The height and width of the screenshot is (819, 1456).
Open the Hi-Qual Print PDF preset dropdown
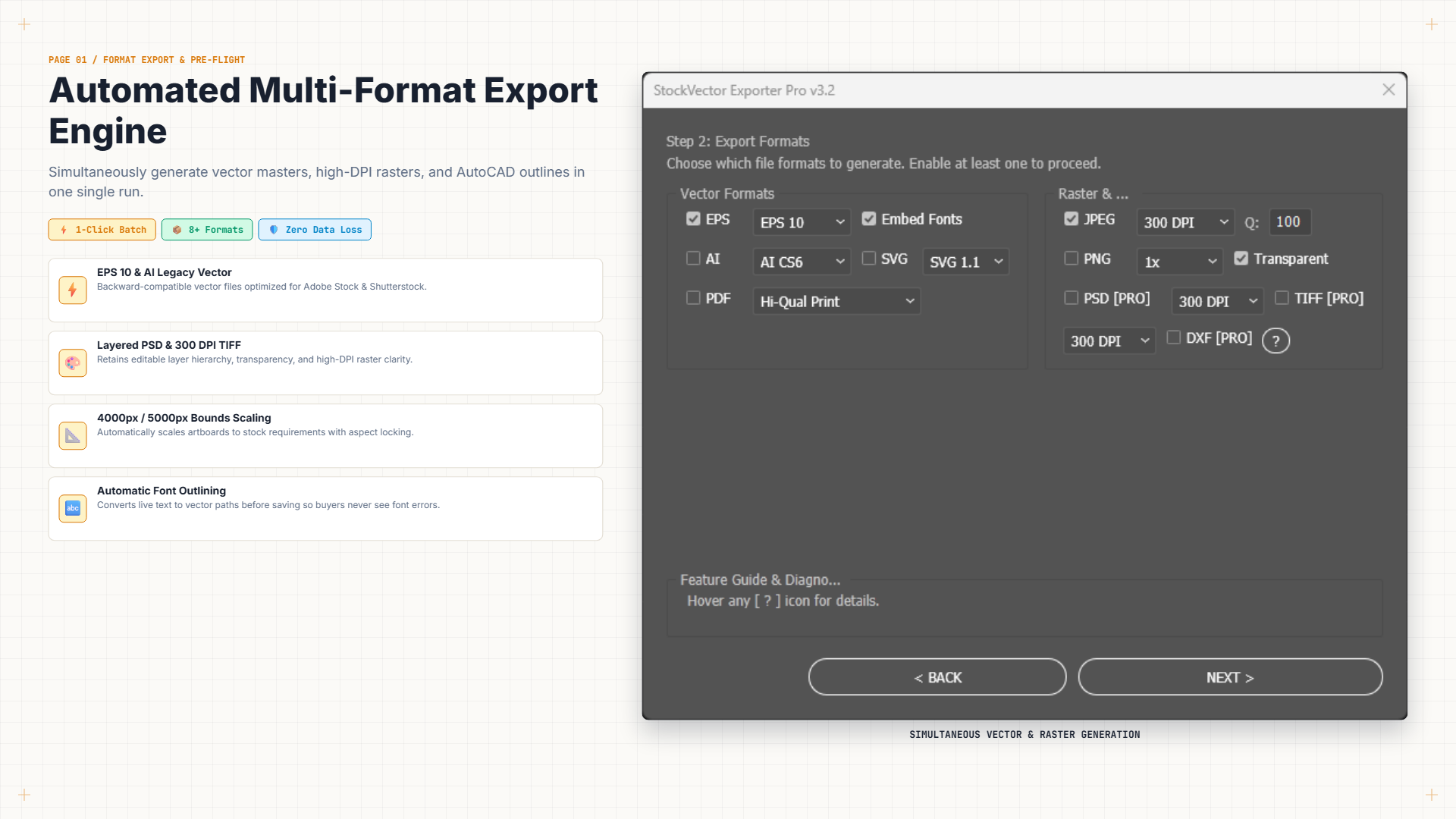pos(836,301)
